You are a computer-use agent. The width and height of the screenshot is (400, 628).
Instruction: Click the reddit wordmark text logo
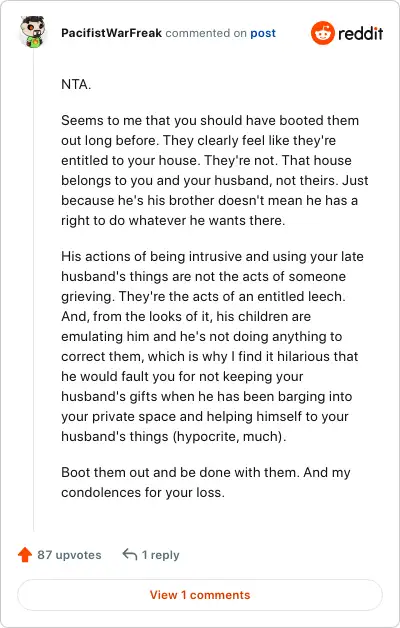[x=360, y=33]
